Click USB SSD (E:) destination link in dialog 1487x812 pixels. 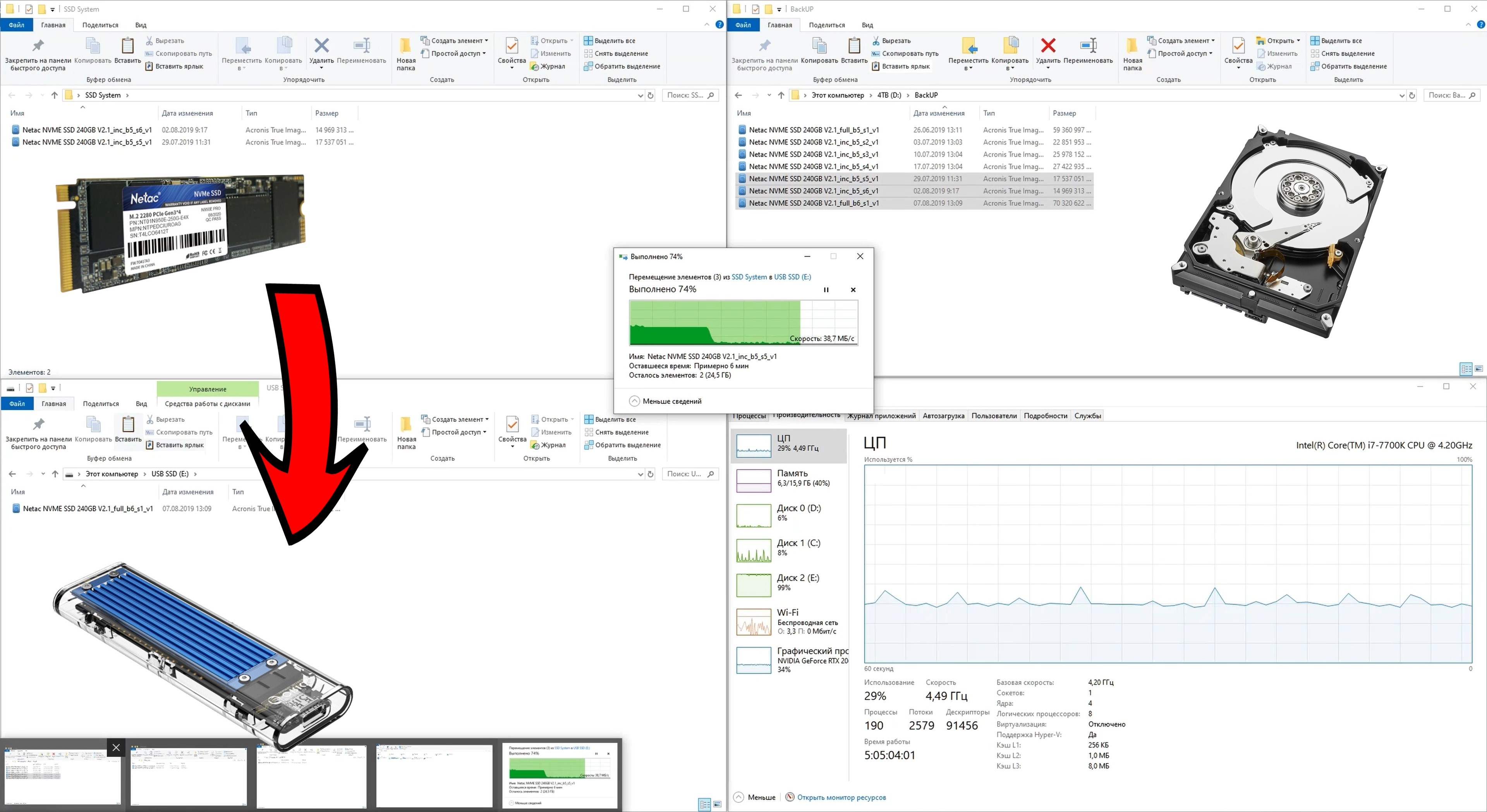pyautogui.click(x=792, y=277)
